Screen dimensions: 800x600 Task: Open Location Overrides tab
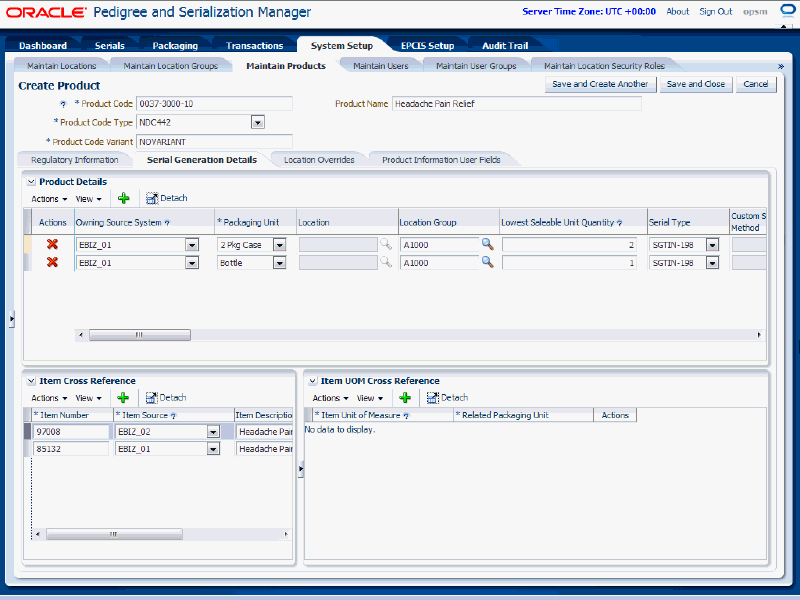click(319, 160)
